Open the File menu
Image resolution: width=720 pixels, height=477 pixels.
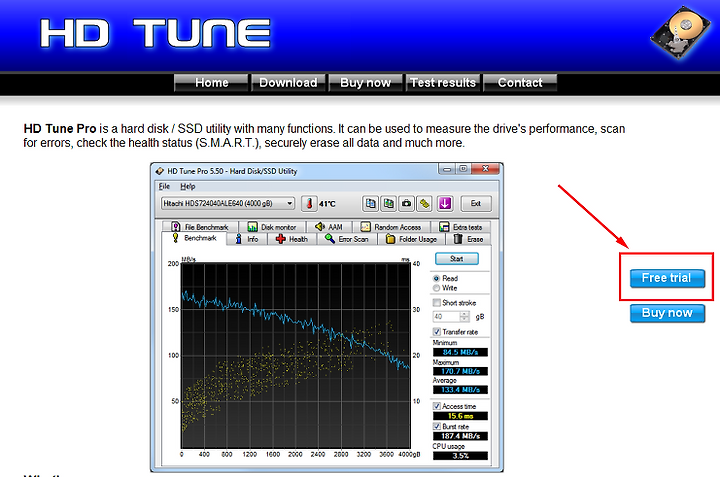[x=164, y=186]
